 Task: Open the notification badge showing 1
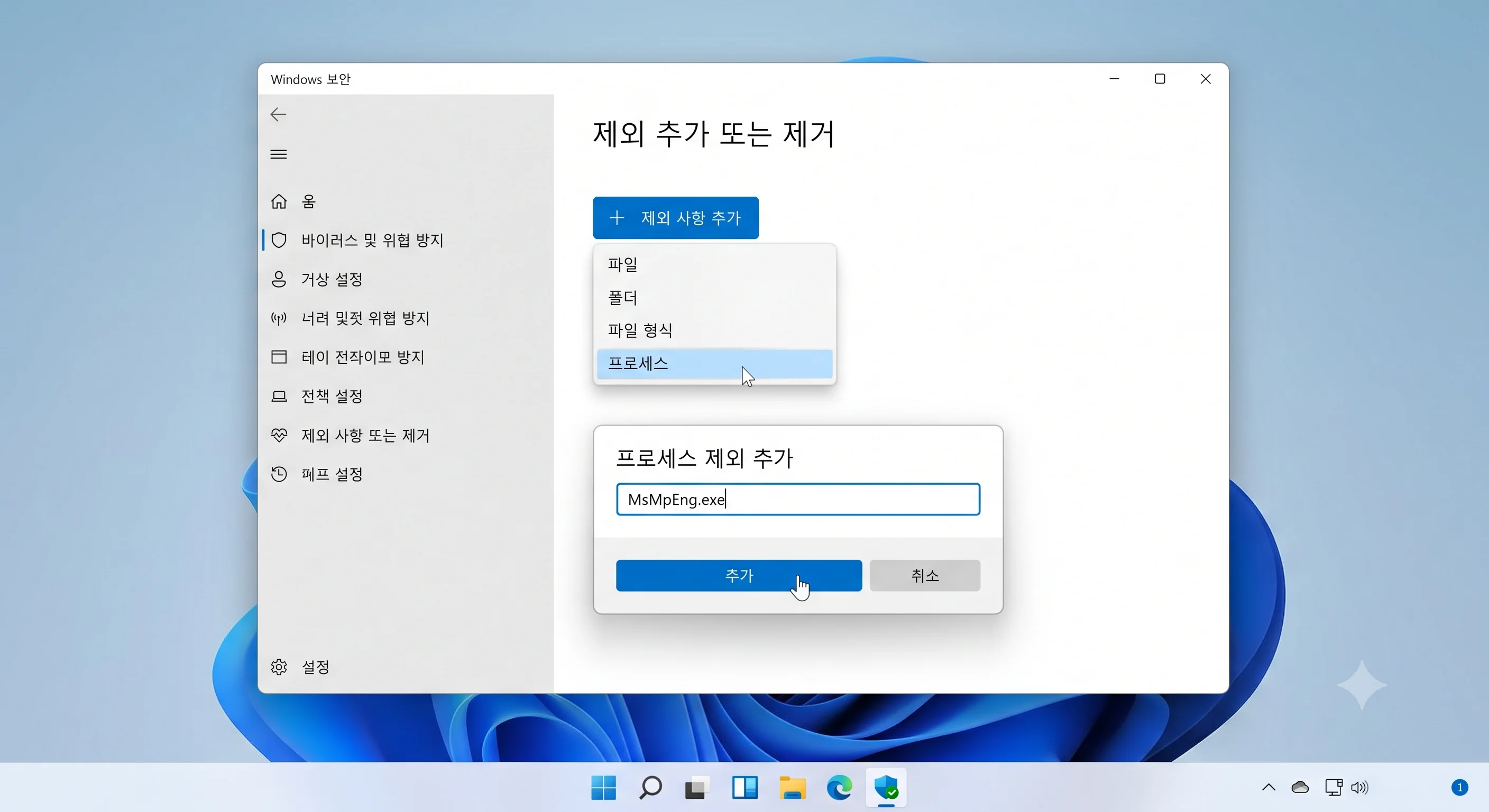click(x=1459, y=787)
